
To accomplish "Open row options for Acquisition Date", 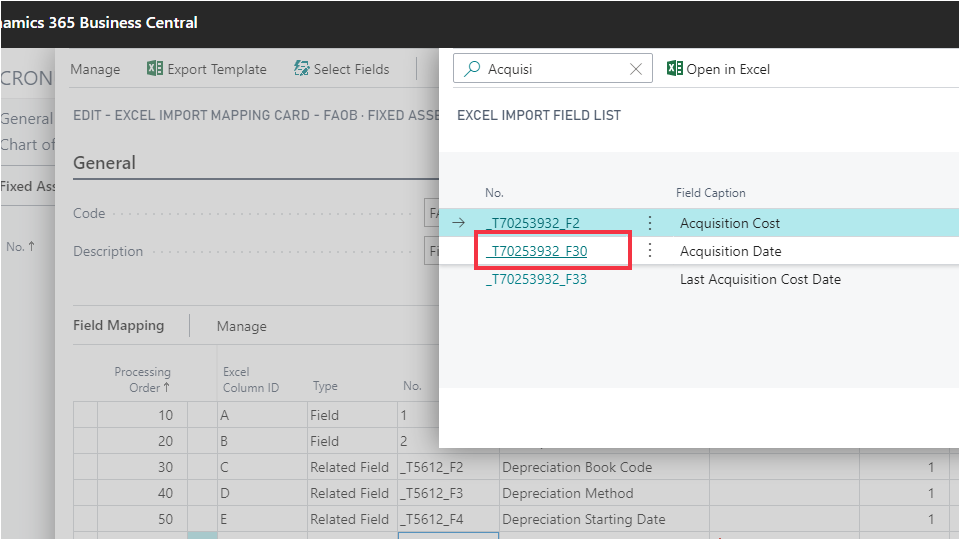I will pos(650,251).
